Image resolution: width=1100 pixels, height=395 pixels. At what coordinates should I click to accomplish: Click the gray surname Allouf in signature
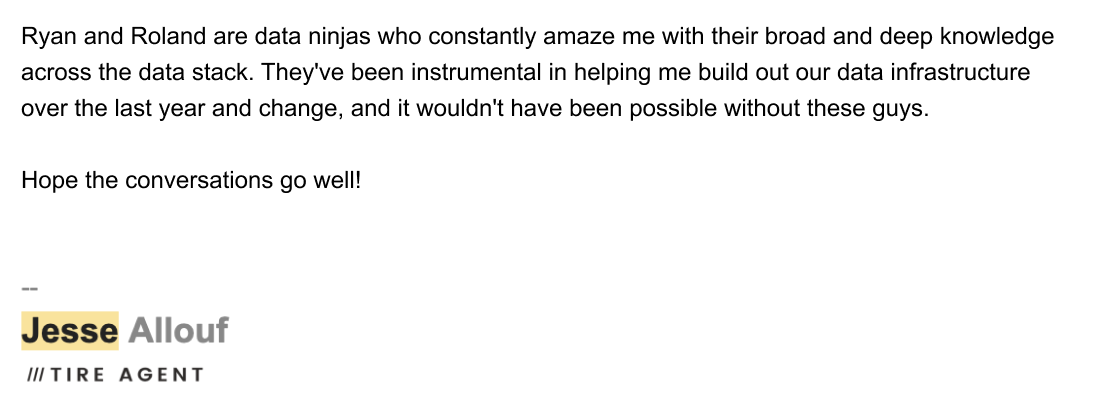[178, 330]
